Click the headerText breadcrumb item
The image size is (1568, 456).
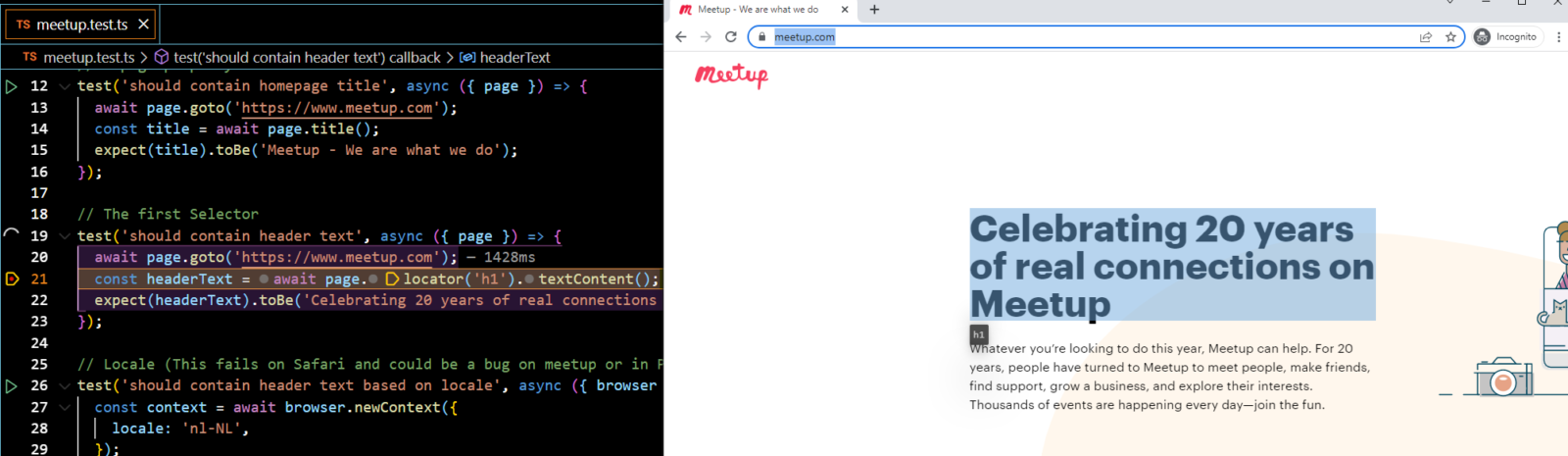point(505,58)
